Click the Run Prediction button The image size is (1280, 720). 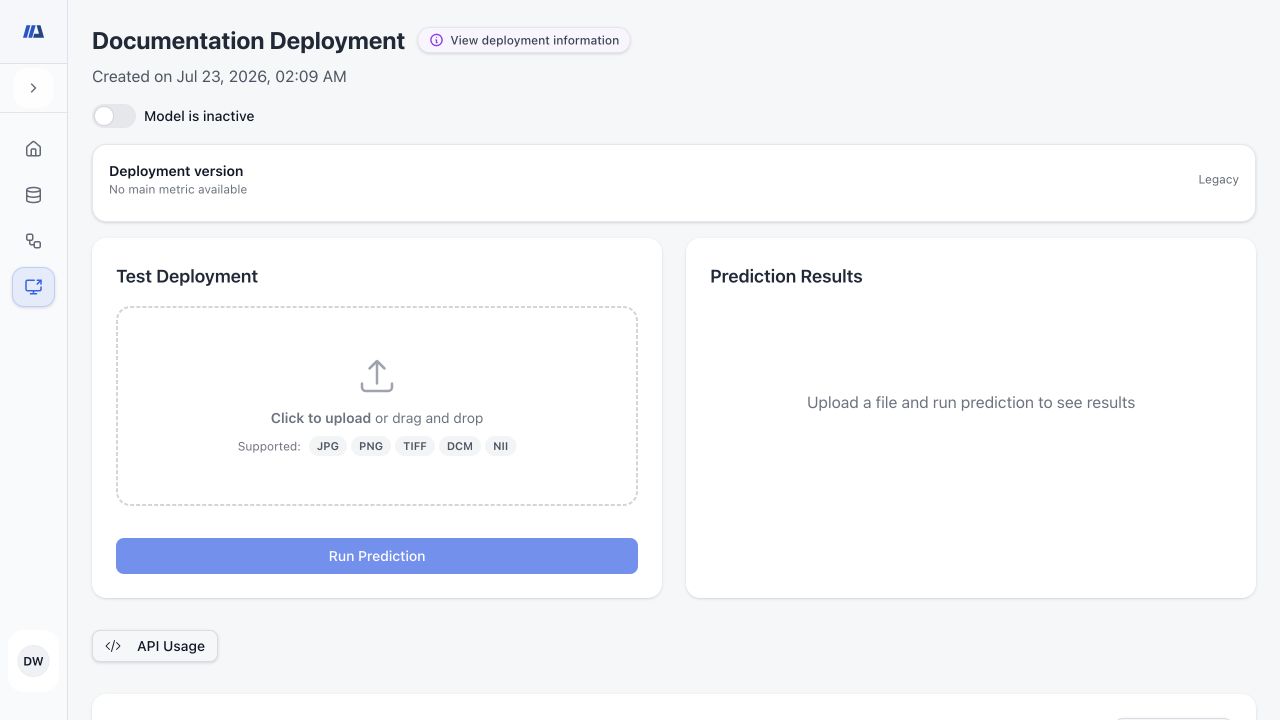coord(377,556)
